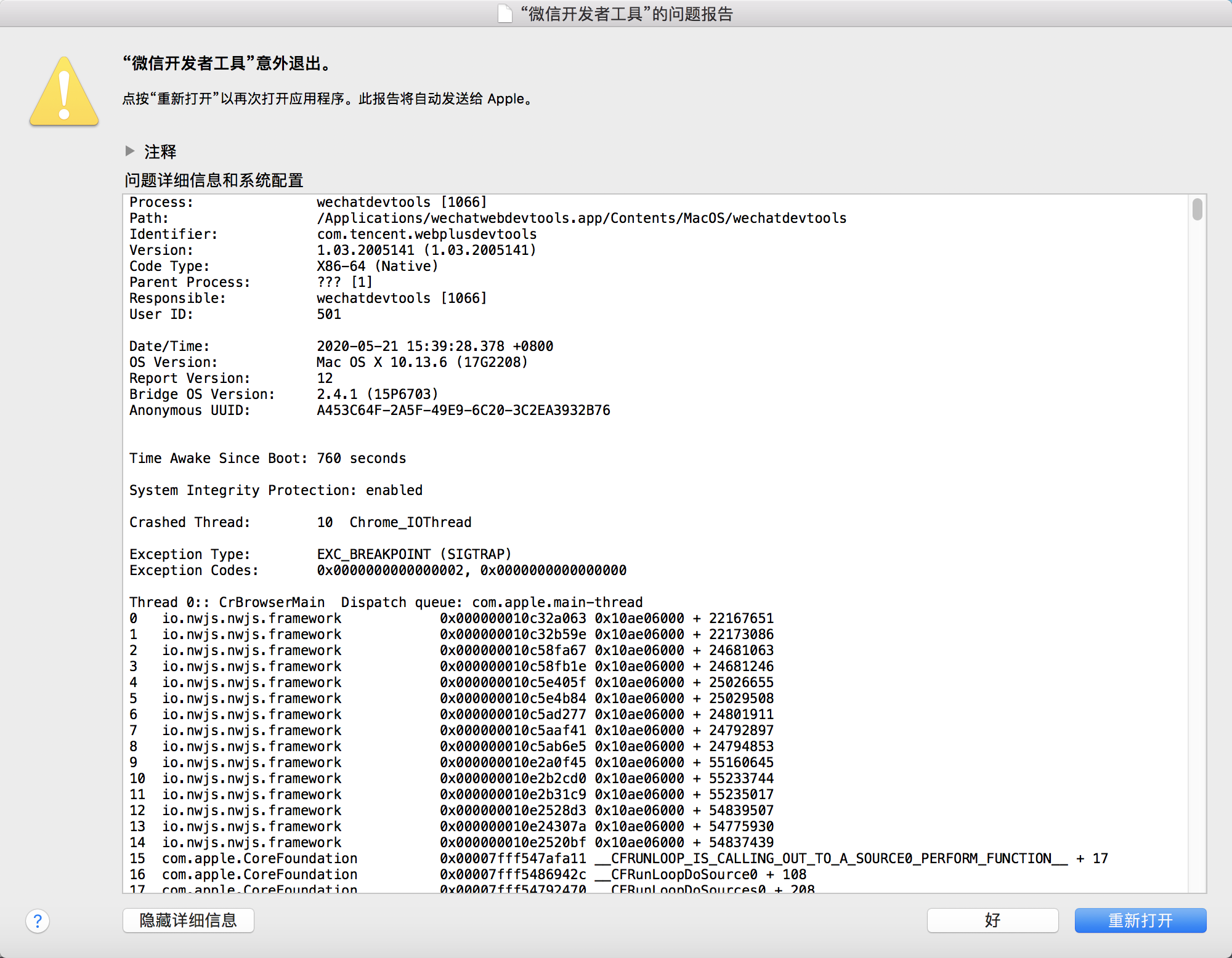Click the yellow warning triangle icon
Image resolution: width=1232 pixels, height=958 pixels.
64,92
